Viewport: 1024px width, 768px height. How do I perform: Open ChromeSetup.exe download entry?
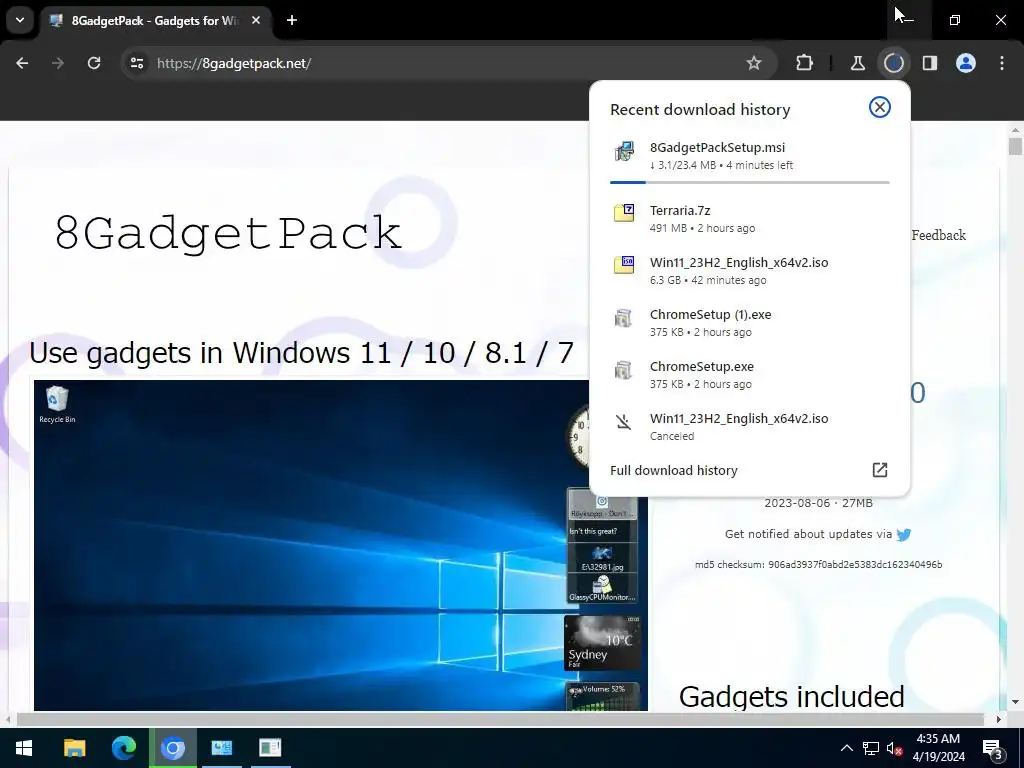[x=750, y=376]
